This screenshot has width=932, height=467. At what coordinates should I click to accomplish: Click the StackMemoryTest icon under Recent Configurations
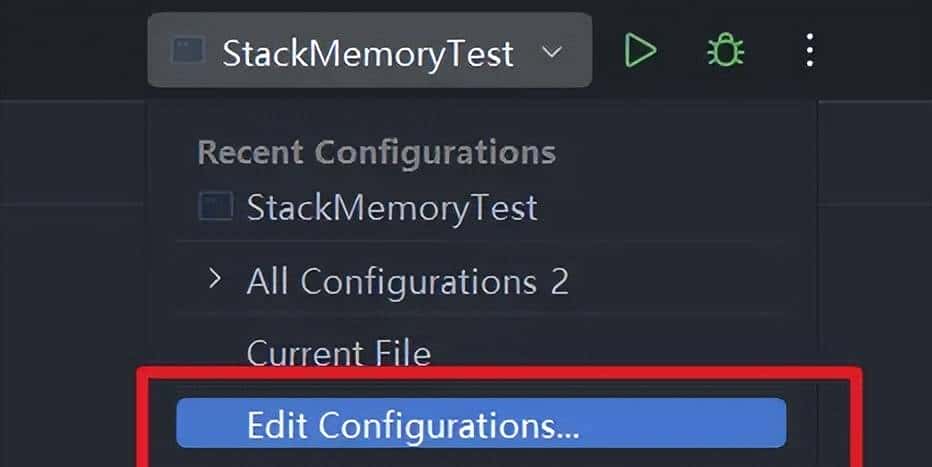[x=216, y=207]
